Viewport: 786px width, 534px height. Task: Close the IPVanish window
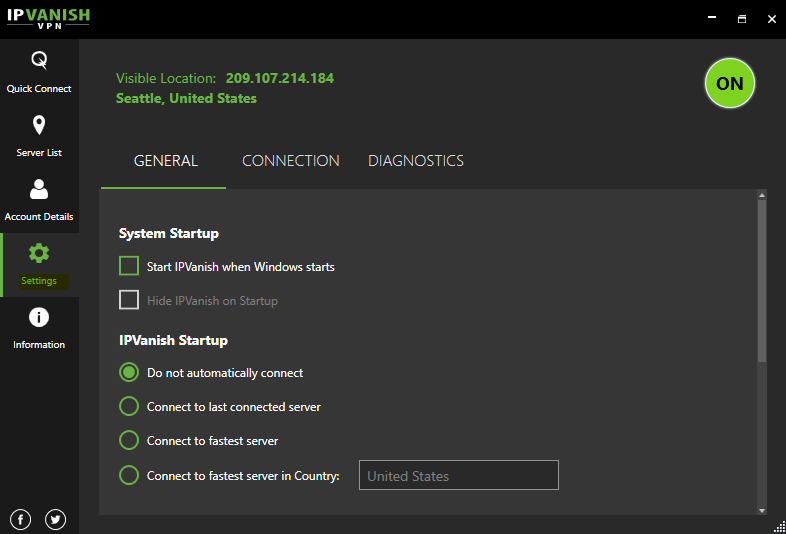tap(772, 19)
